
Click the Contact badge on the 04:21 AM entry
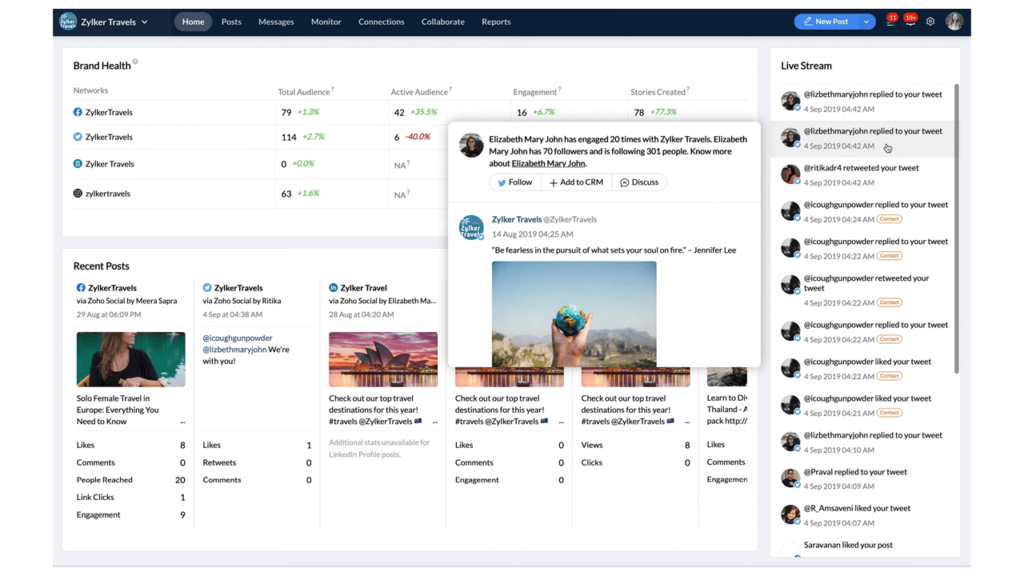(x=889, y=413)
